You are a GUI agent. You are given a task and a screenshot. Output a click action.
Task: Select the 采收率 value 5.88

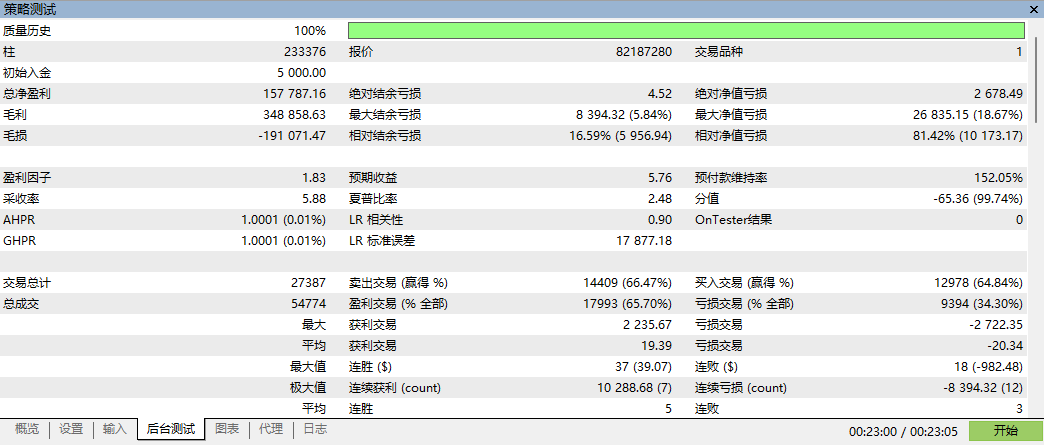[x=314, y=199]
